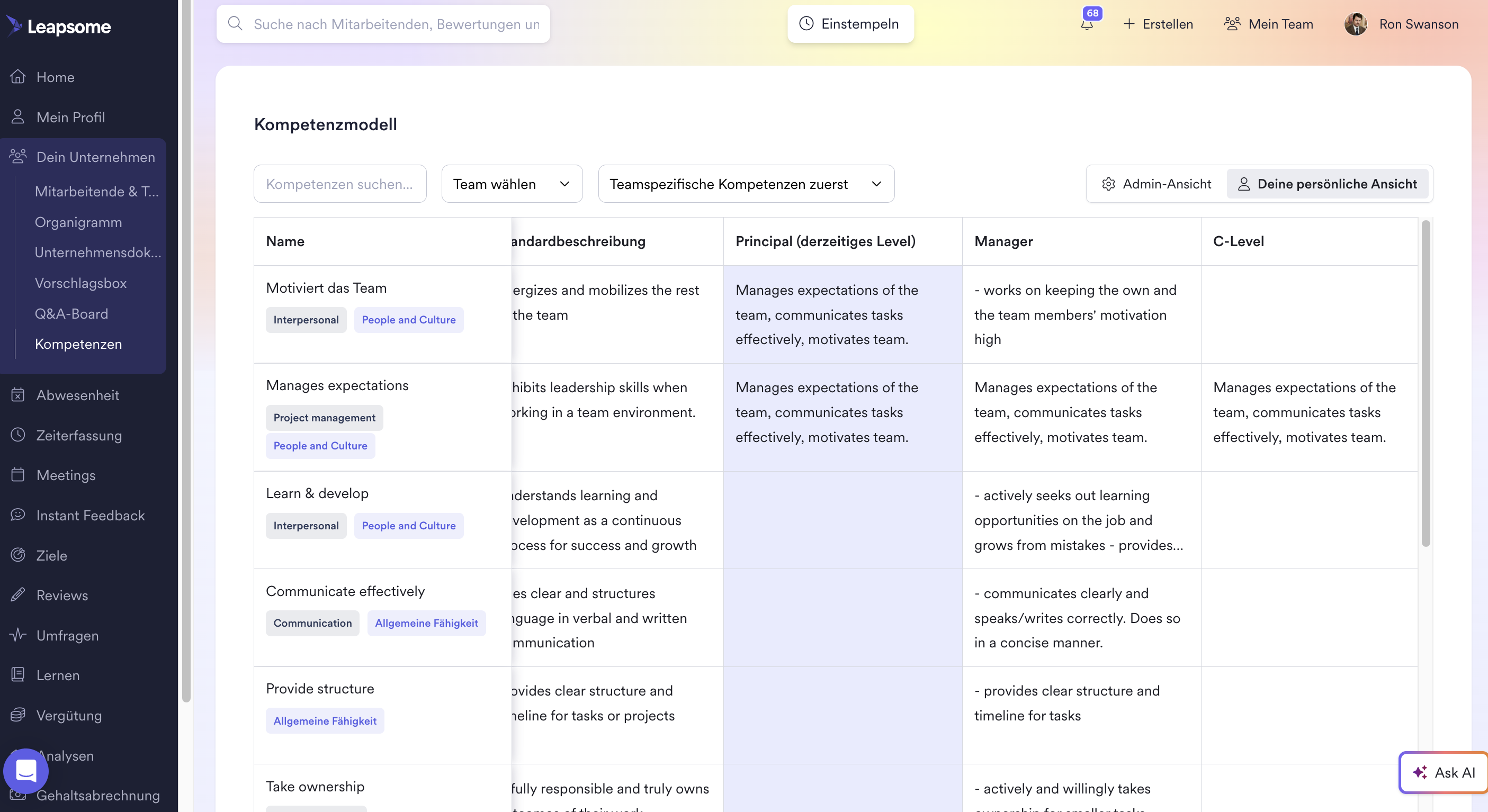Open Mein Team link
1488x812 pixels.
pyautogui.click(x=1268, y=24)
